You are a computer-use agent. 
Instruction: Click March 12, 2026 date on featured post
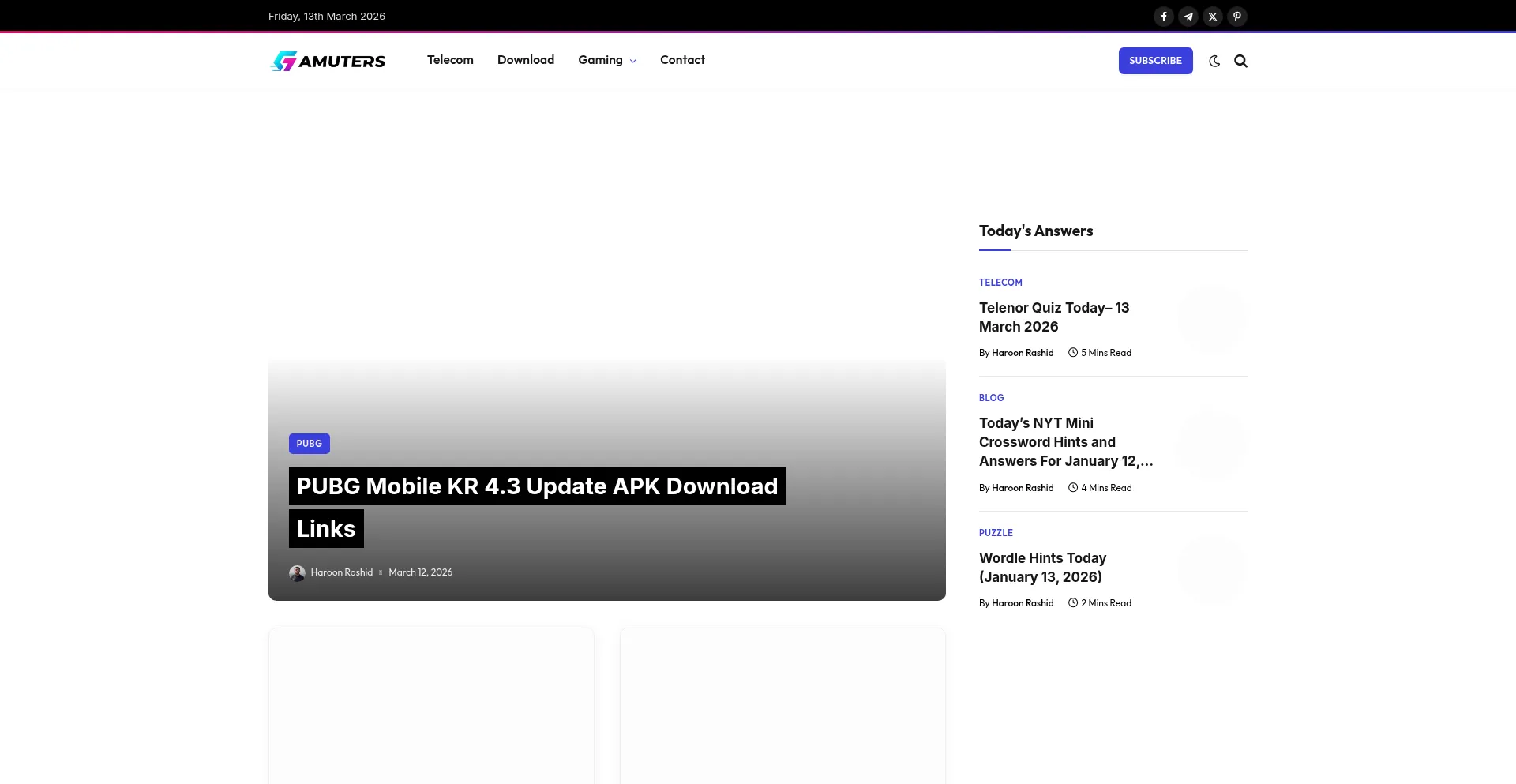point(420,572)
